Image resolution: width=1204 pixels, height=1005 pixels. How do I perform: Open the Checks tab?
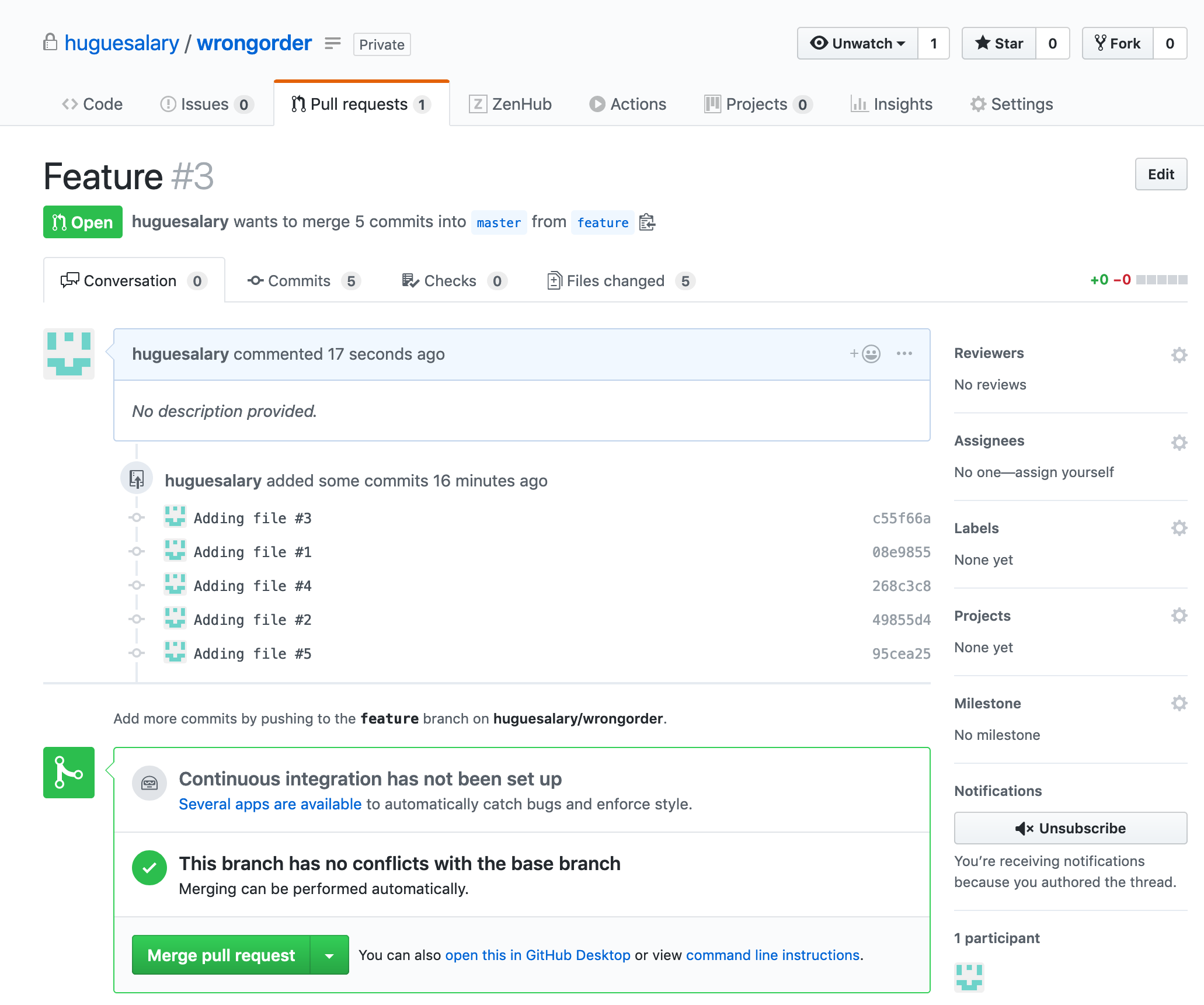pyautogui.click(x=454, y=281)
